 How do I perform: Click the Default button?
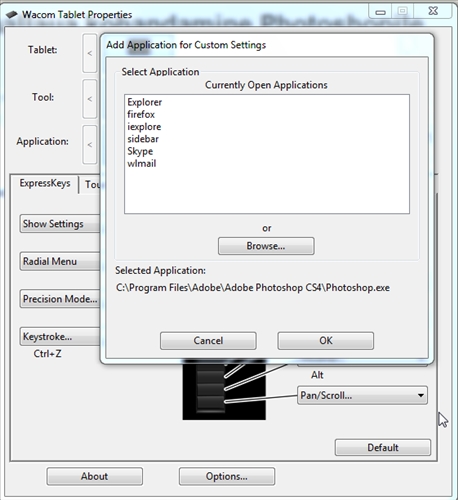pos(383,447)
